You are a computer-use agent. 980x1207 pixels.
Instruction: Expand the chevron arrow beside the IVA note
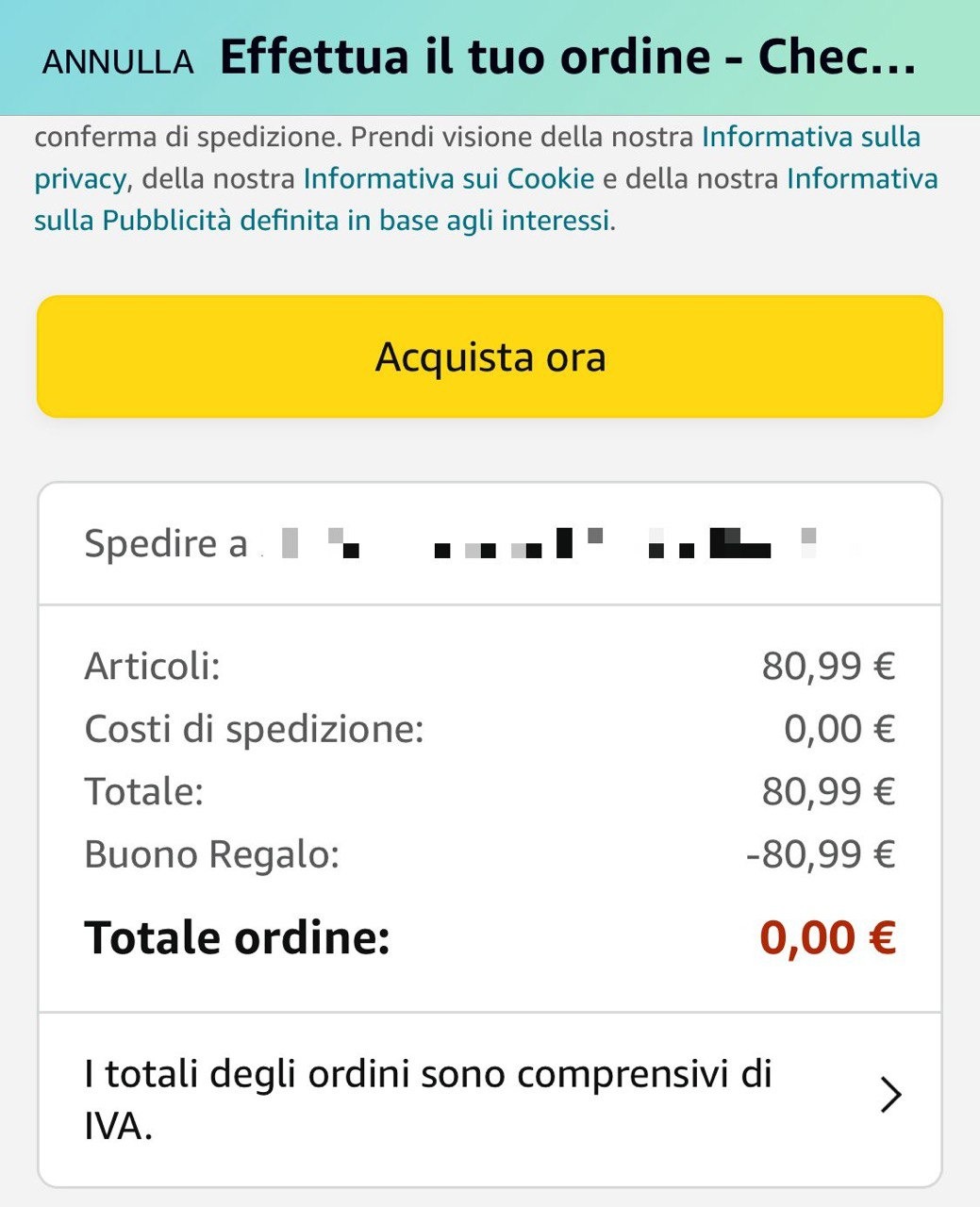(x=890, y=1095)
